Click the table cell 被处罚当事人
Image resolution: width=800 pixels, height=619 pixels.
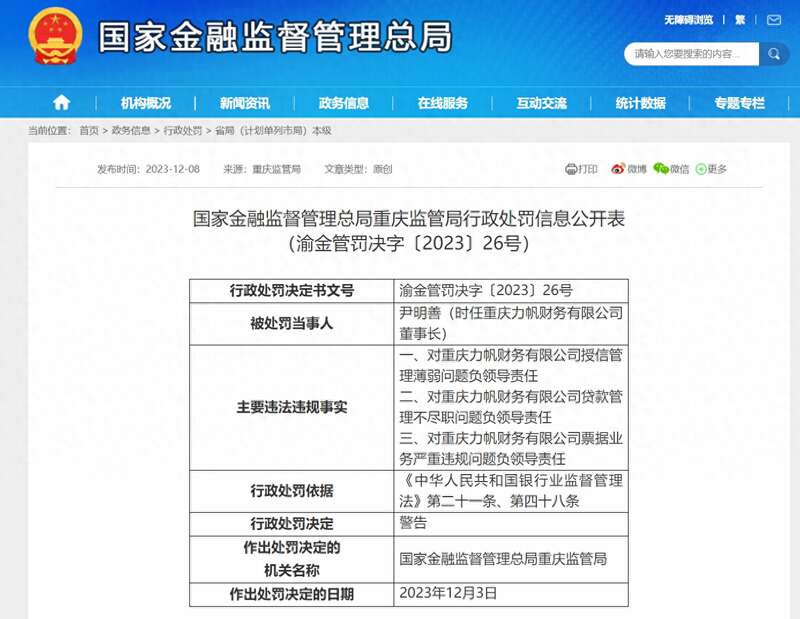(x=292, y=324)
